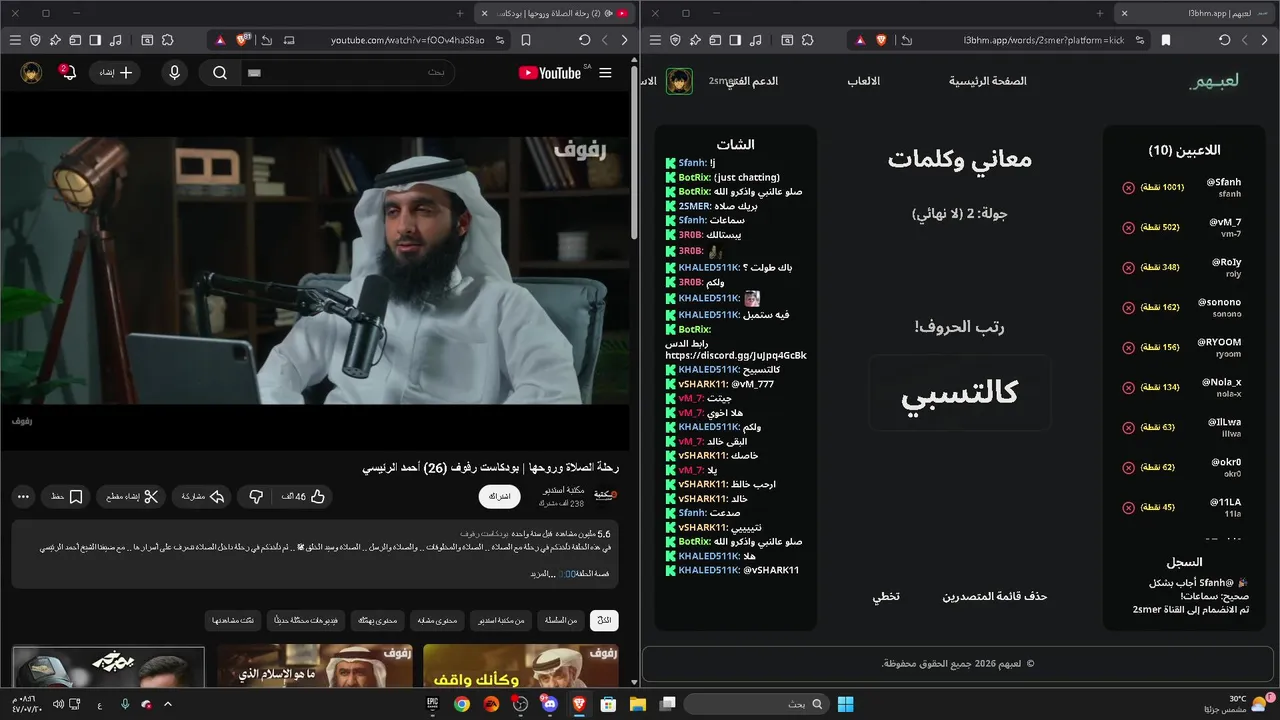Remove player vM_7 with X icon
The height and width of the screenshot is (720, 1280).
tap(1128, 227)
